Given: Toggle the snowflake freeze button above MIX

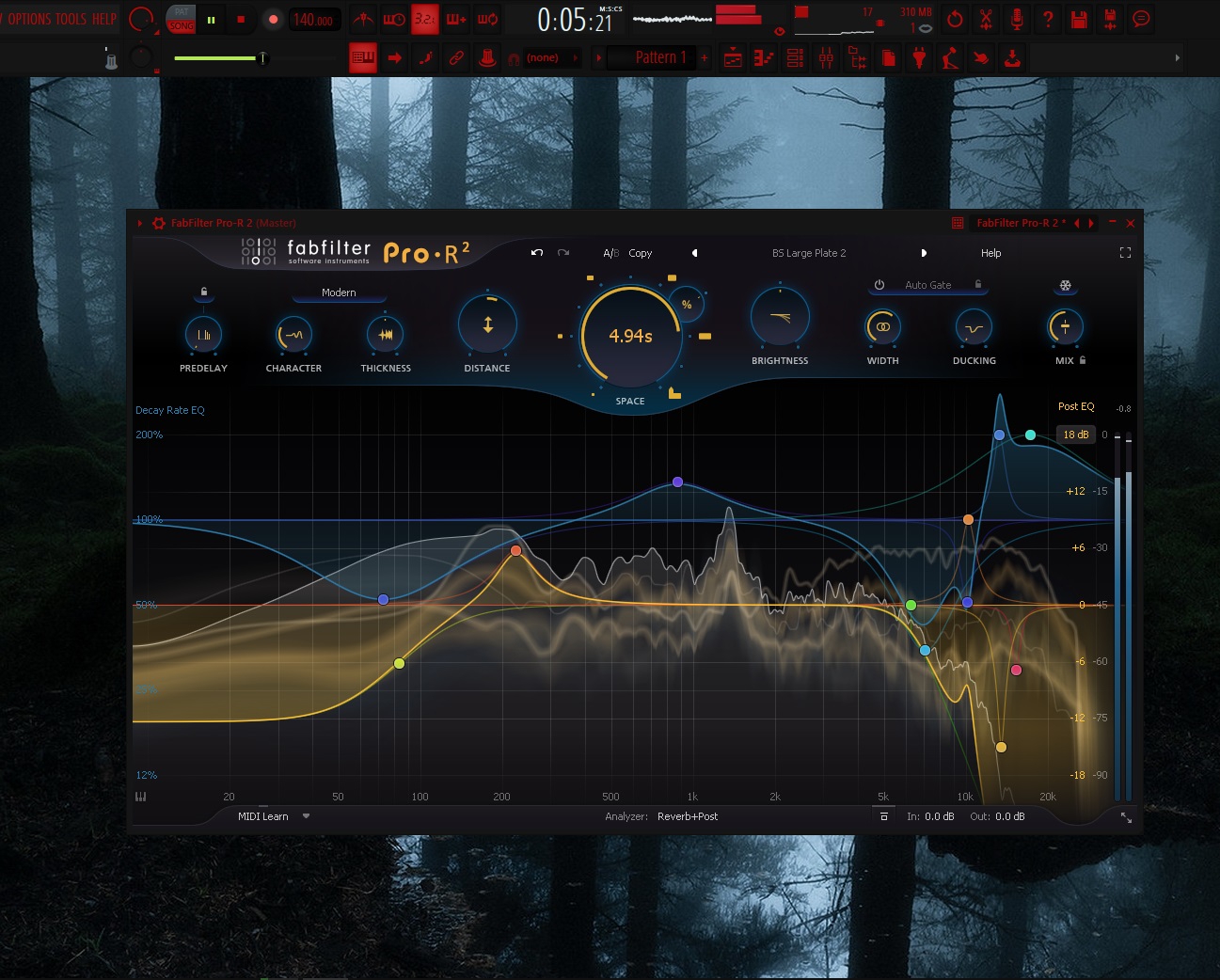Looking at the screenshot, I should click(1065, 285).
